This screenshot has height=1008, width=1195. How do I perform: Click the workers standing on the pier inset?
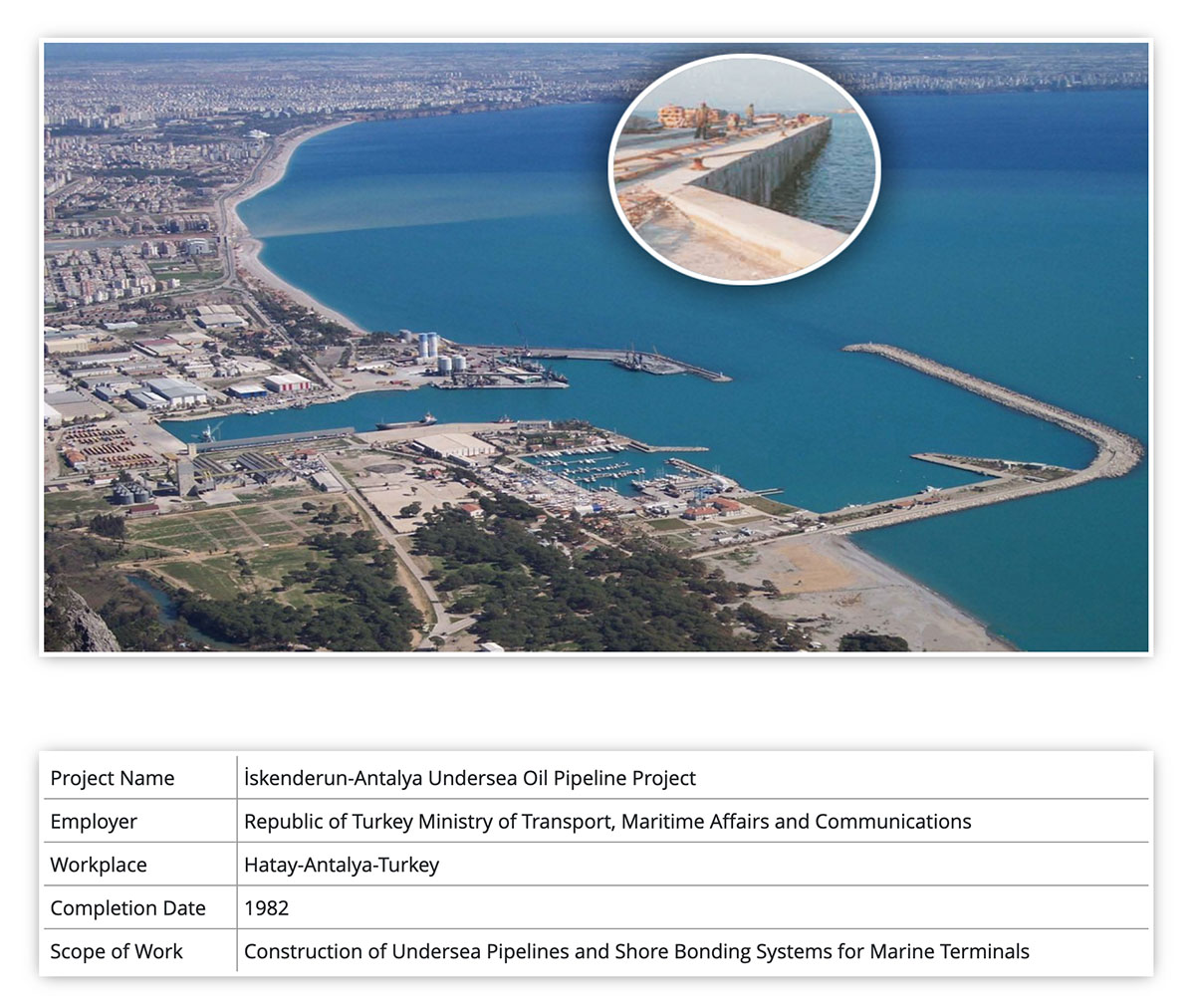703,119
